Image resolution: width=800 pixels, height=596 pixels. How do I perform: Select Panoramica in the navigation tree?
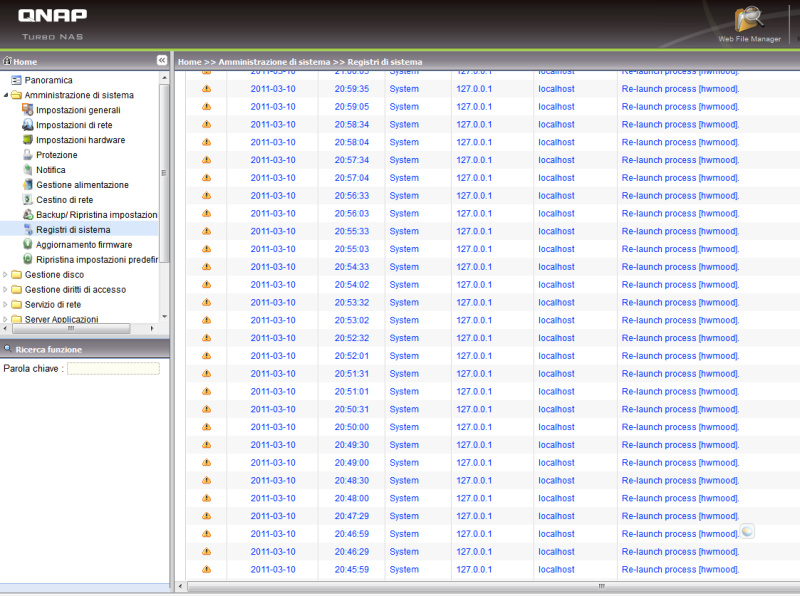pos(48,80)
